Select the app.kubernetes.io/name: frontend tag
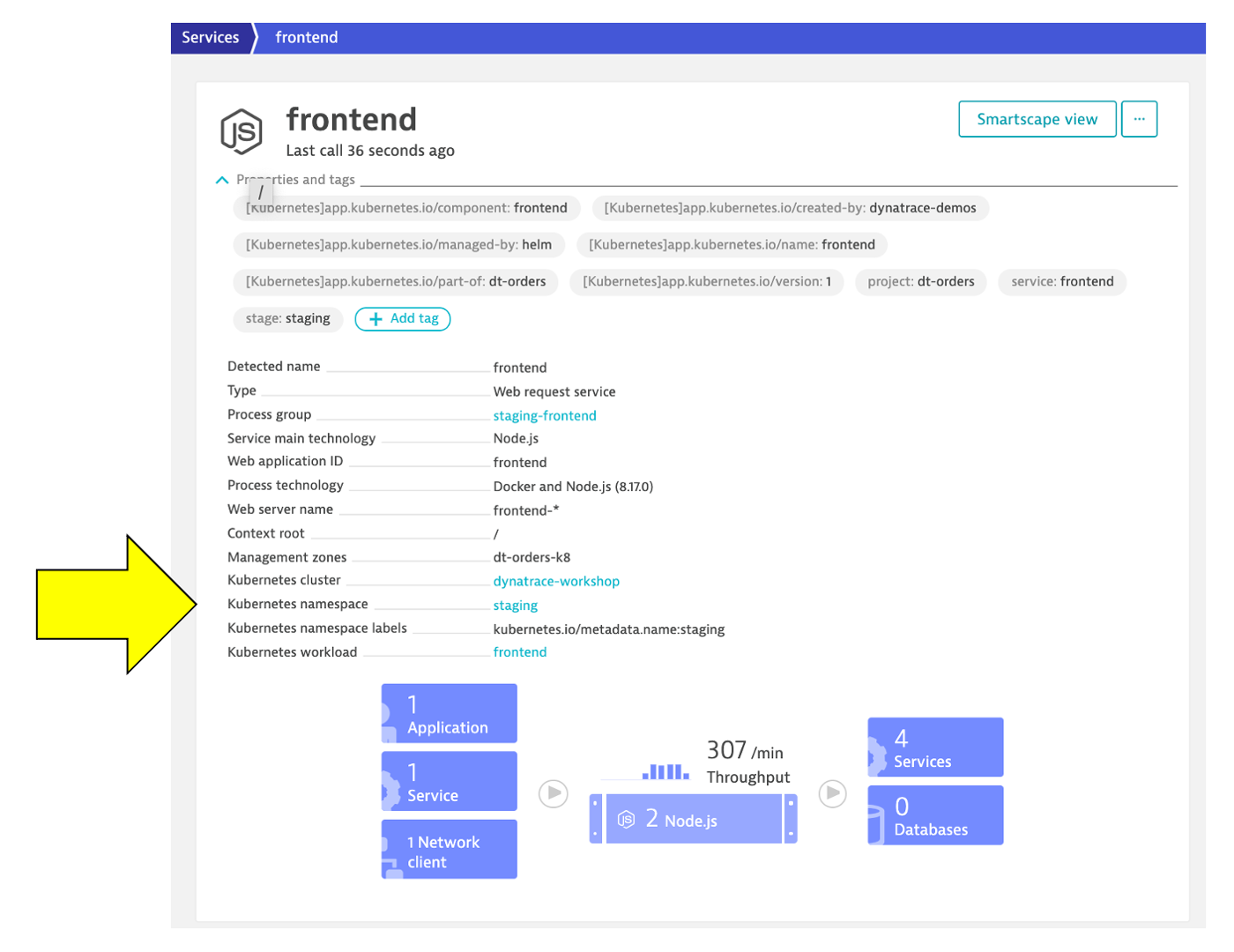 732,245
